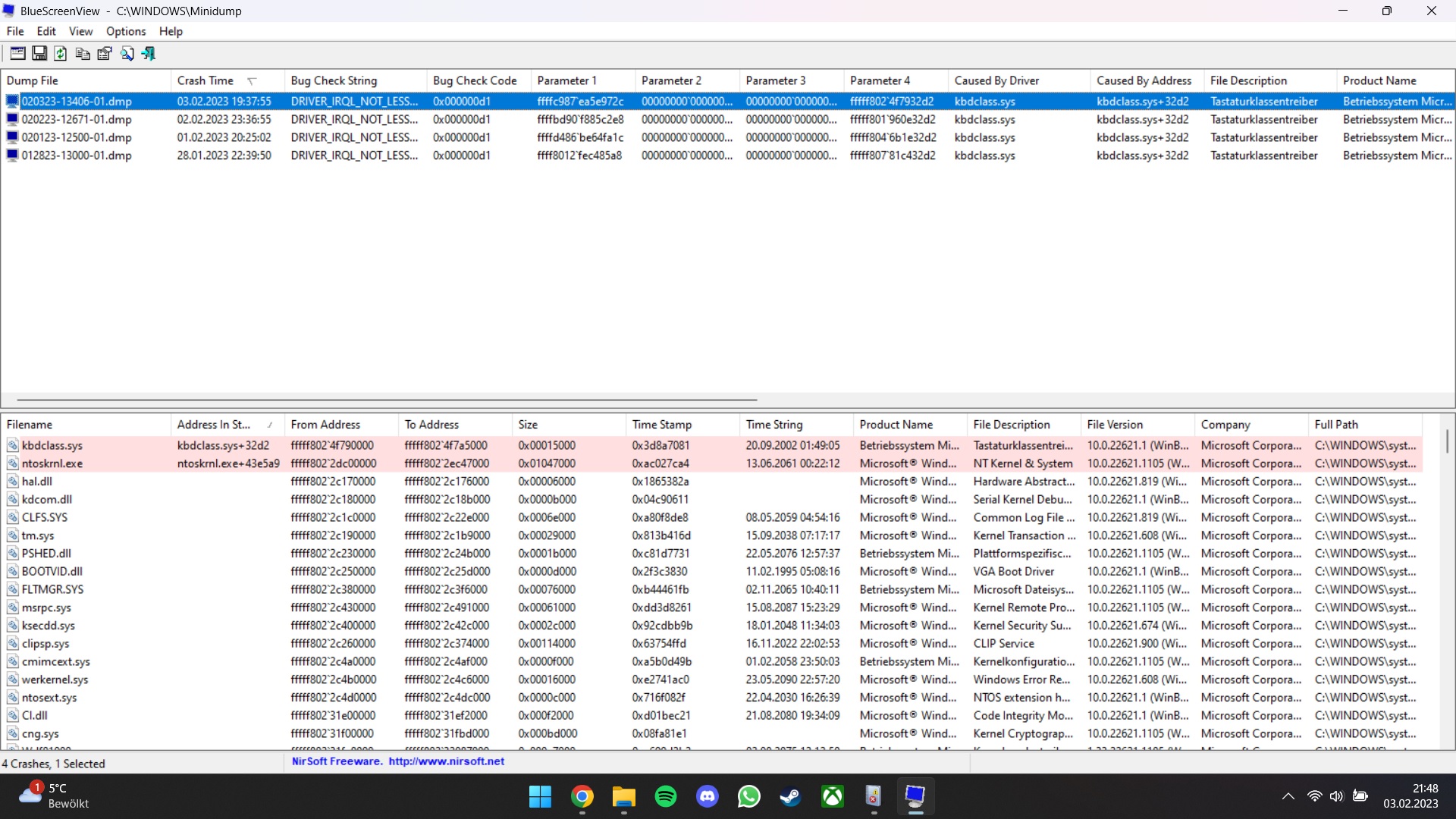Open the nirsoft.net link

click(x=446, y=761)
